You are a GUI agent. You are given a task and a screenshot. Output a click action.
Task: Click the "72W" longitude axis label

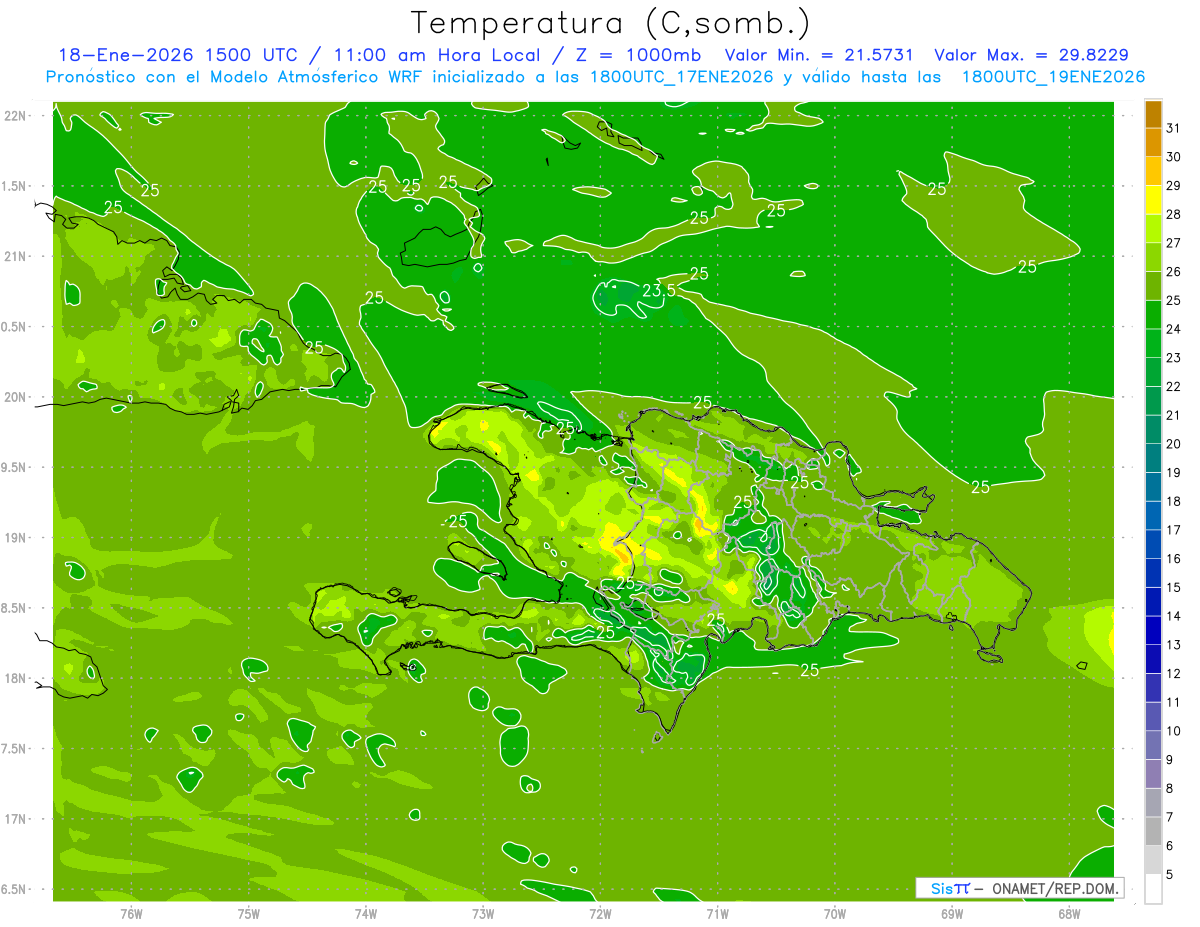point(600,913)
